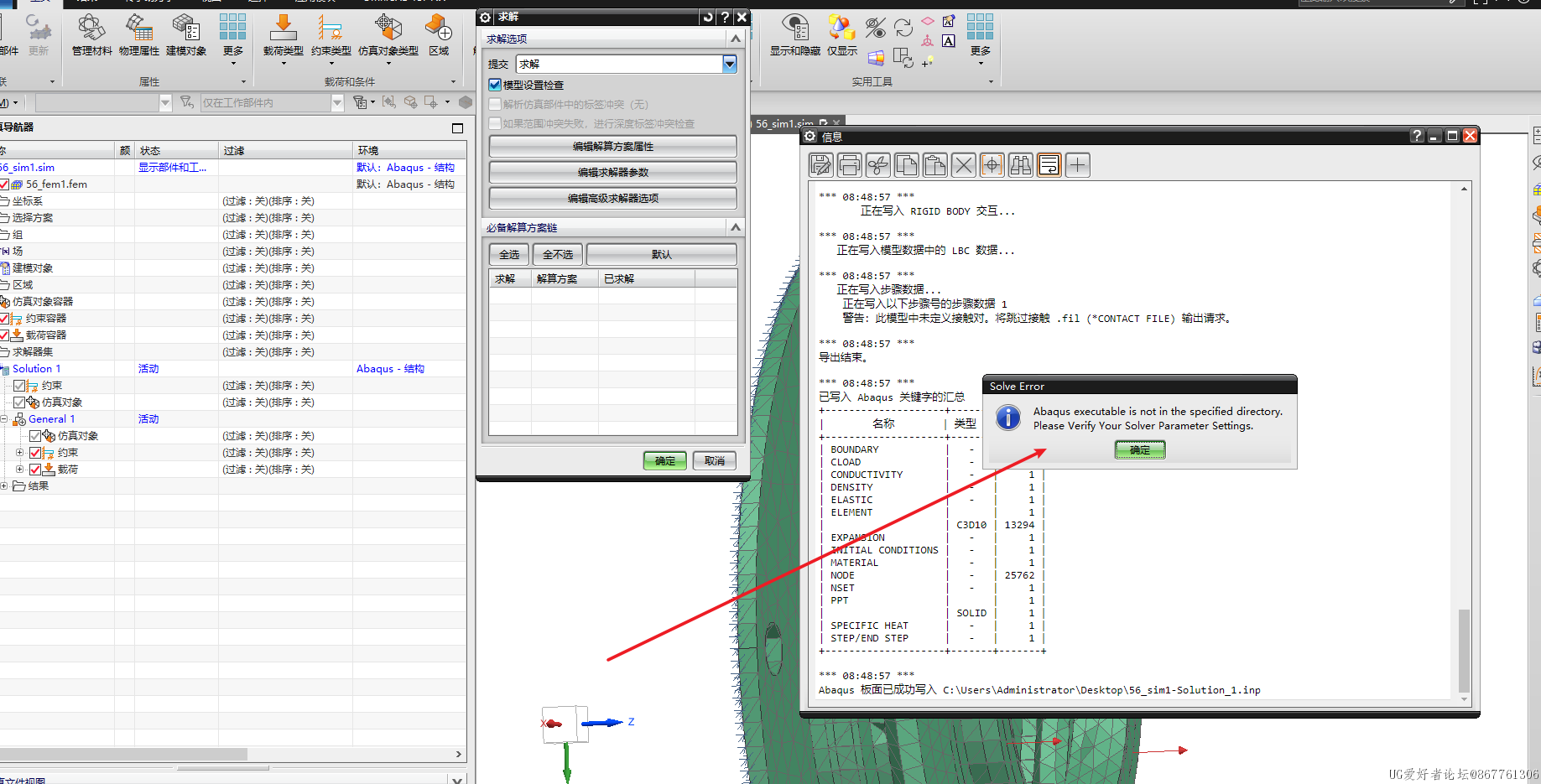Click 编辑求解器参数 button
Viewport: 1541px width, 784px height.
(613, 173)
